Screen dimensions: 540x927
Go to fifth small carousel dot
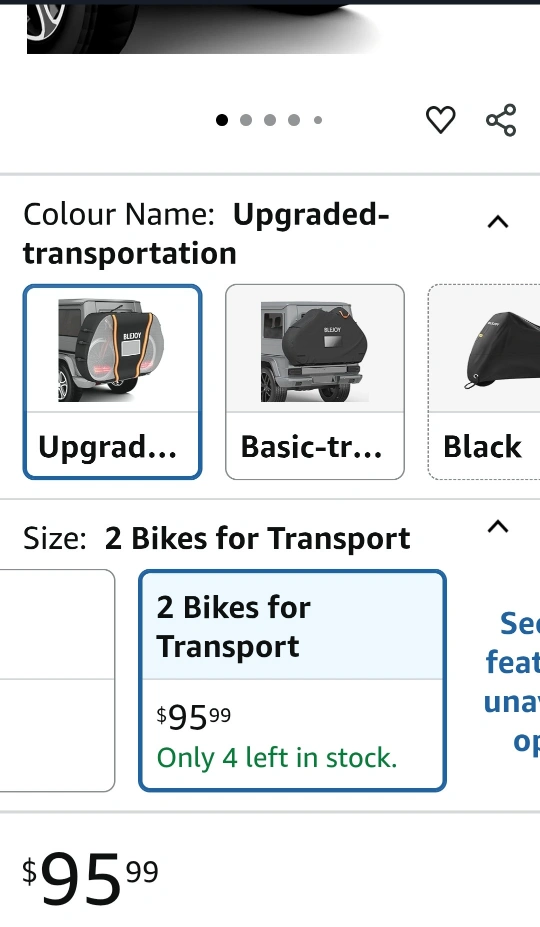point(318,120)
